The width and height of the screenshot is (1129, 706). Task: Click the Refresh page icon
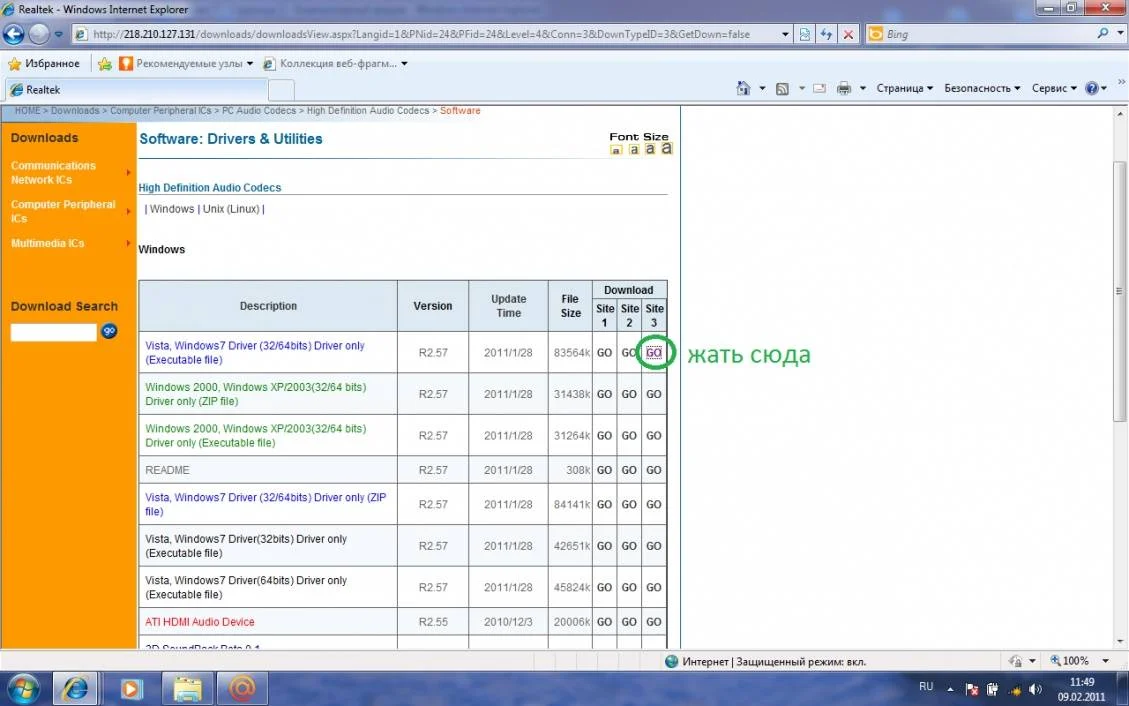[827, 34]
